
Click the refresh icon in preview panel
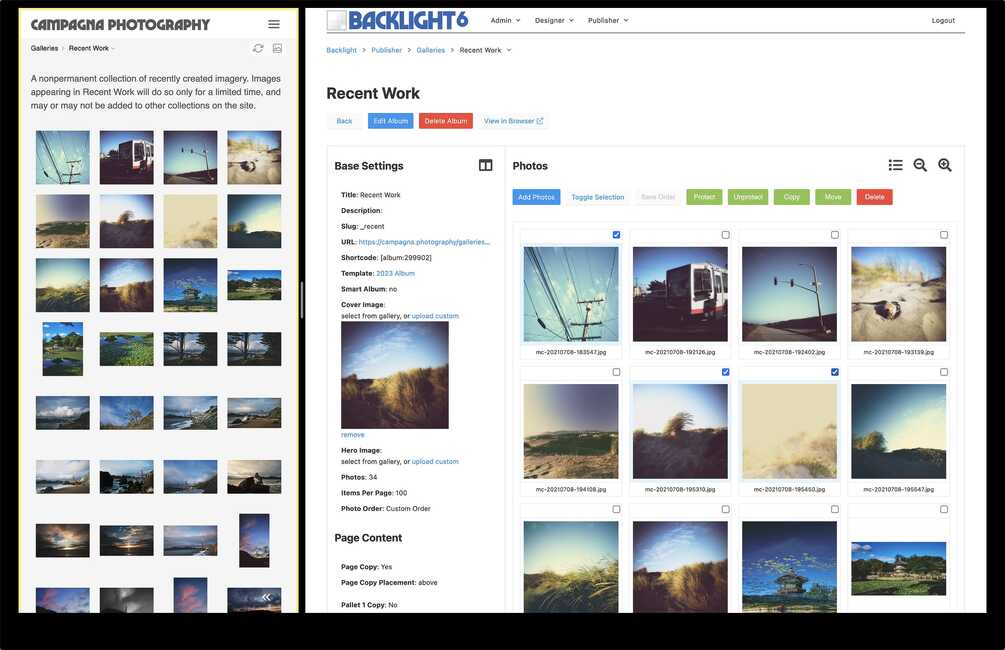(258, 48)
